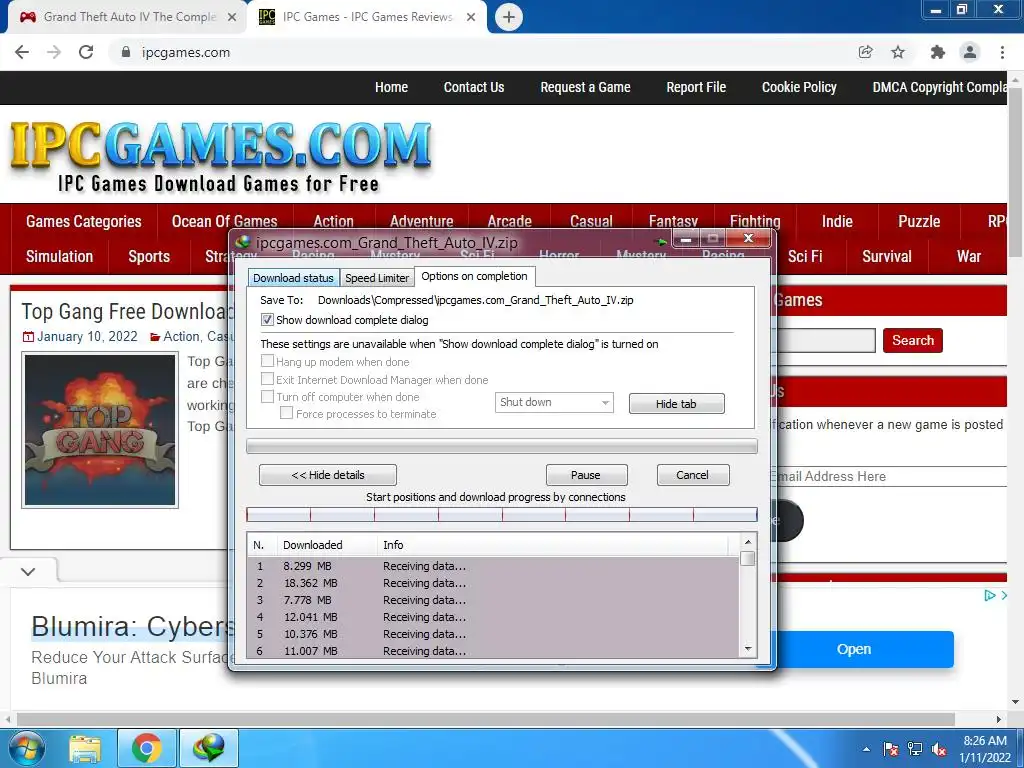Viewport: 1024px width, 768px height.
Task: Close the Grand Theft Auto IV tab
Action: pyautogui.click(x=231, y=17)
